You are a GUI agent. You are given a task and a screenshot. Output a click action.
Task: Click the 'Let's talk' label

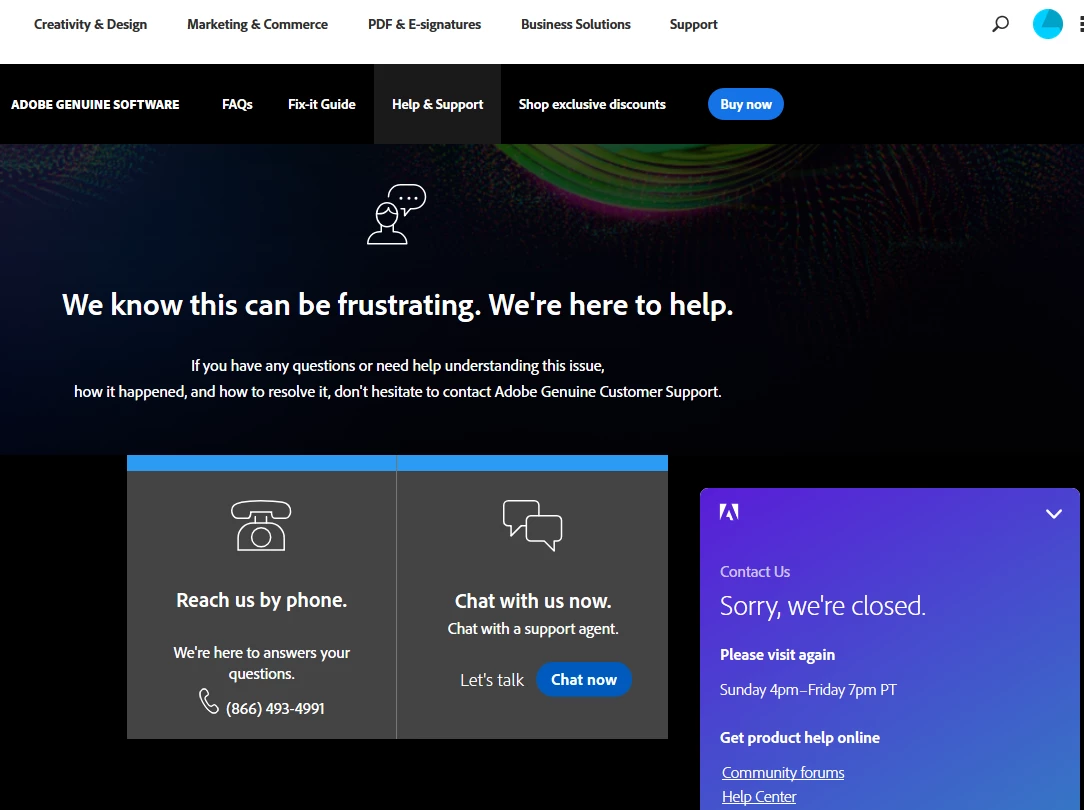(492, 680)
